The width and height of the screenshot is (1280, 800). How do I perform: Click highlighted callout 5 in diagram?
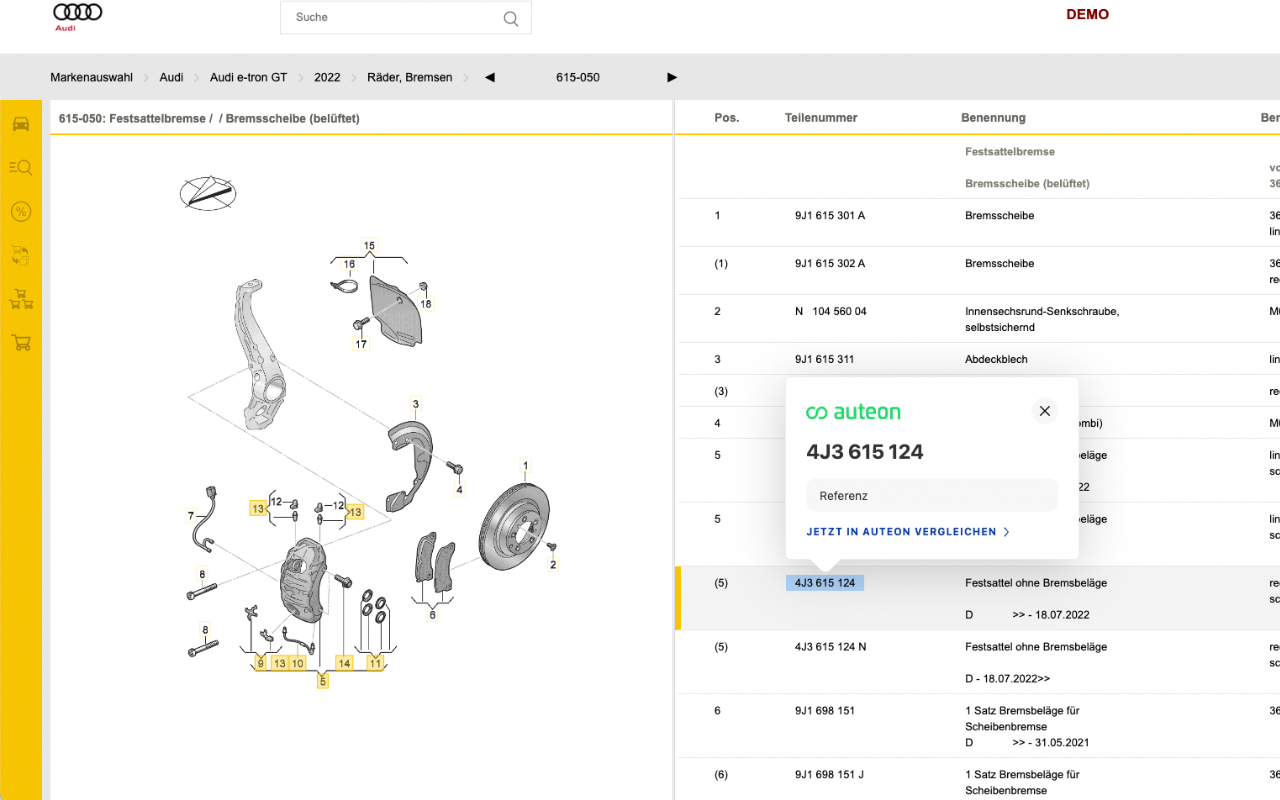click(x=322, y=681)
